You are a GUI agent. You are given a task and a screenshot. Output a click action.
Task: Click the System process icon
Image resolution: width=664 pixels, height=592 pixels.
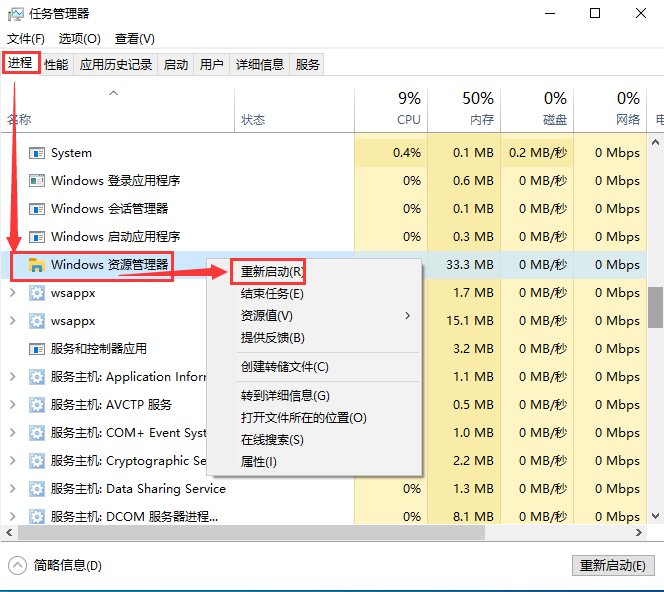coord(37,153)
